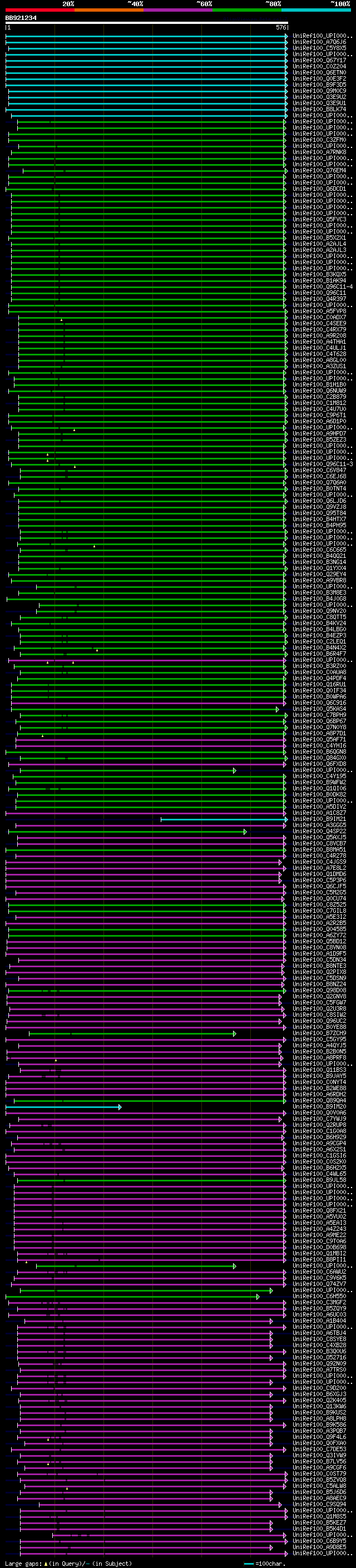Image resolution: width=356 pixels, height=1568 pixels.
Task: Select the UniRef100_B9IM21 label
Action: (319, 819)
